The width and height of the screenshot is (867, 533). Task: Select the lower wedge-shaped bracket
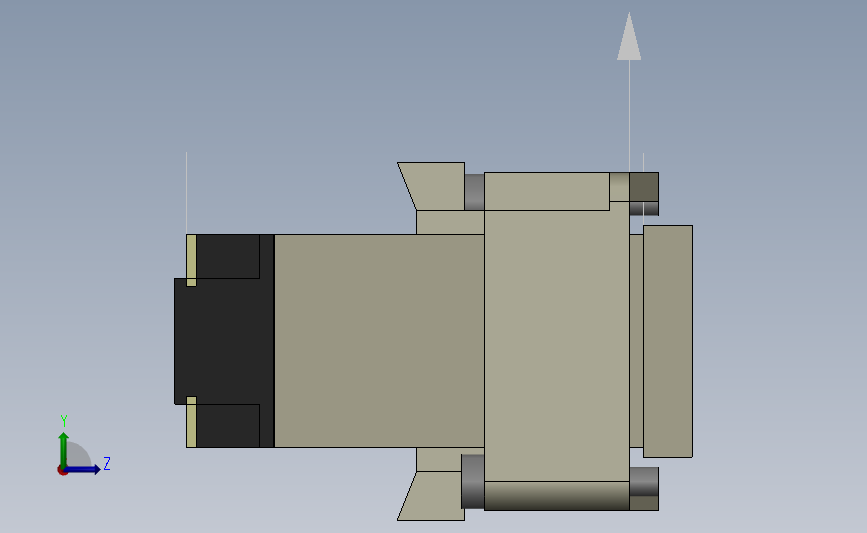(434, 496)
